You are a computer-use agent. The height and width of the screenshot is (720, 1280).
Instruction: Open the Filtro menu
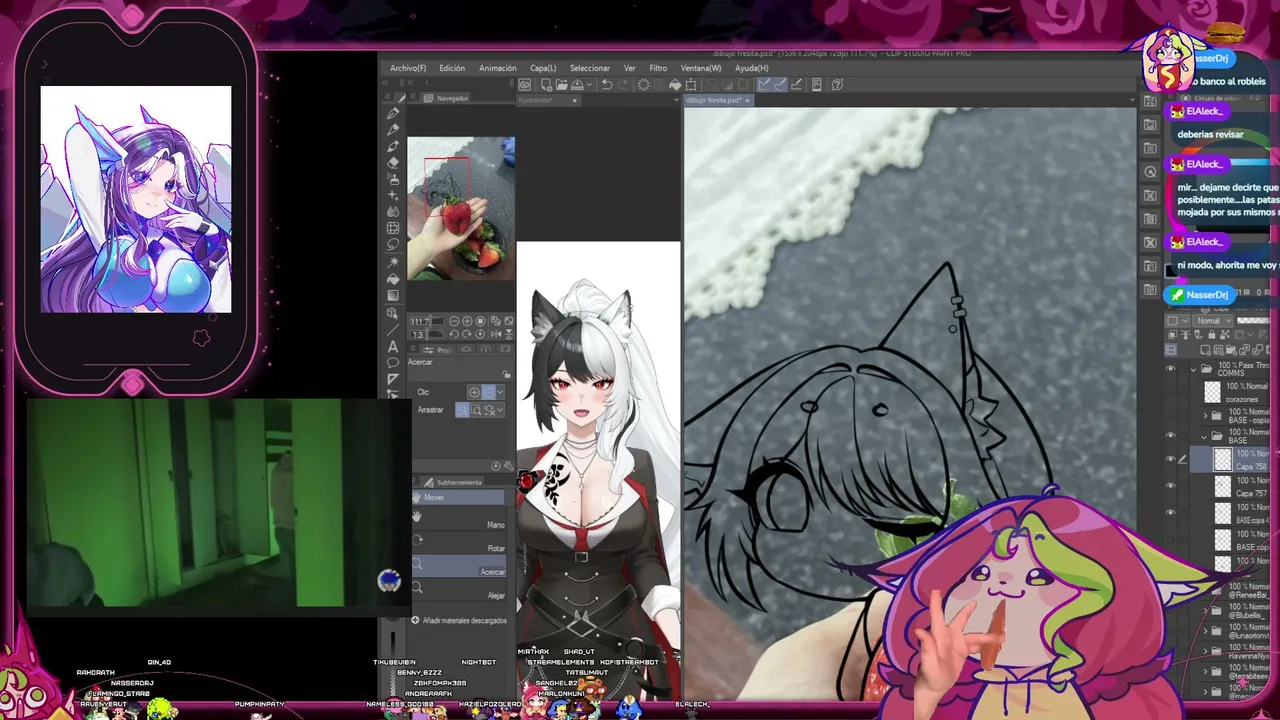(x=658, y=68)
